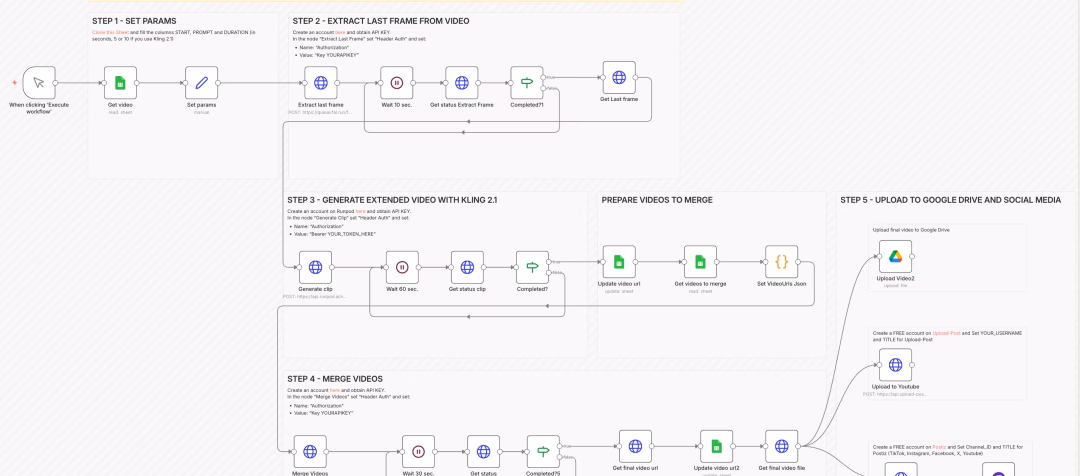Select the 'Get videos to merge' sheet node
Image resolution: width=1080 pixels, height=476 pixels.
700,262
